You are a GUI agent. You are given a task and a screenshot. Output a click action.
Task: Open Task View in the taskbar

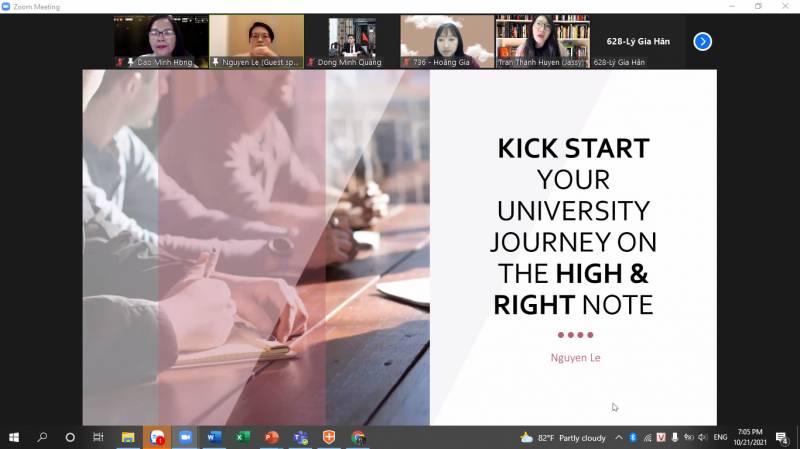click(98, 437)
